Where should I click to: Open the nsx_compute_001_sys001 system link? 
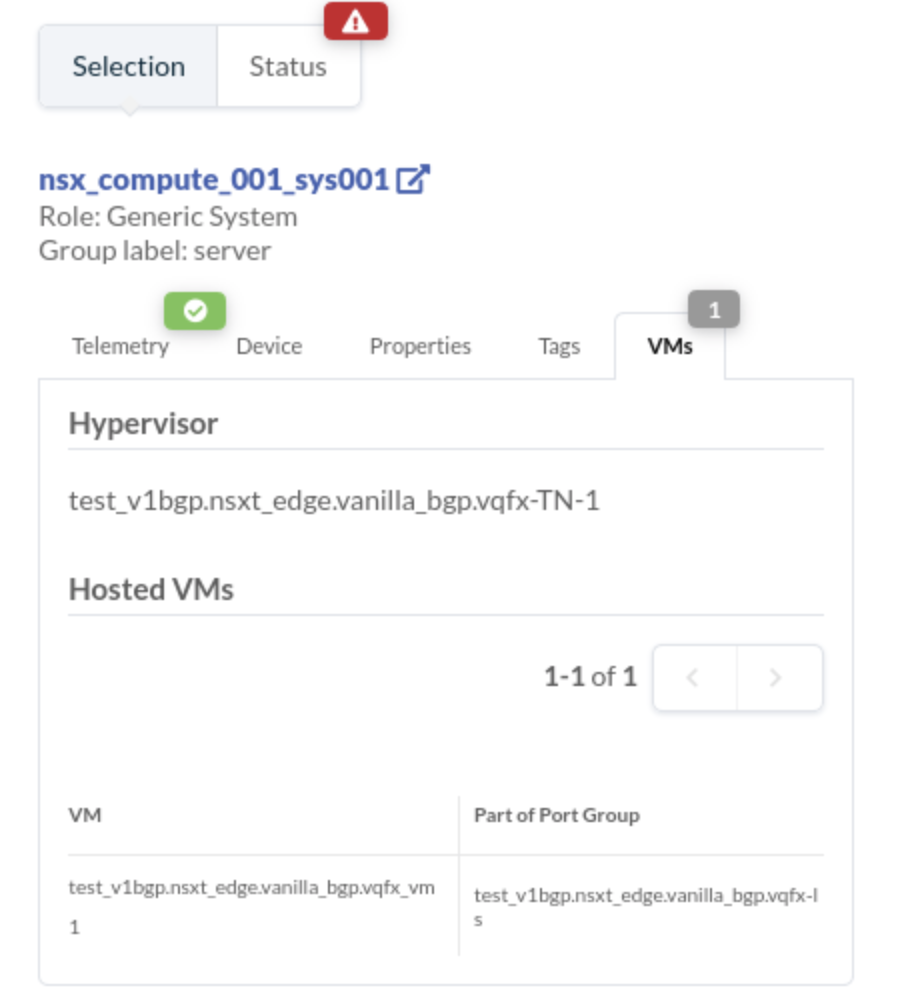(214, 180)
